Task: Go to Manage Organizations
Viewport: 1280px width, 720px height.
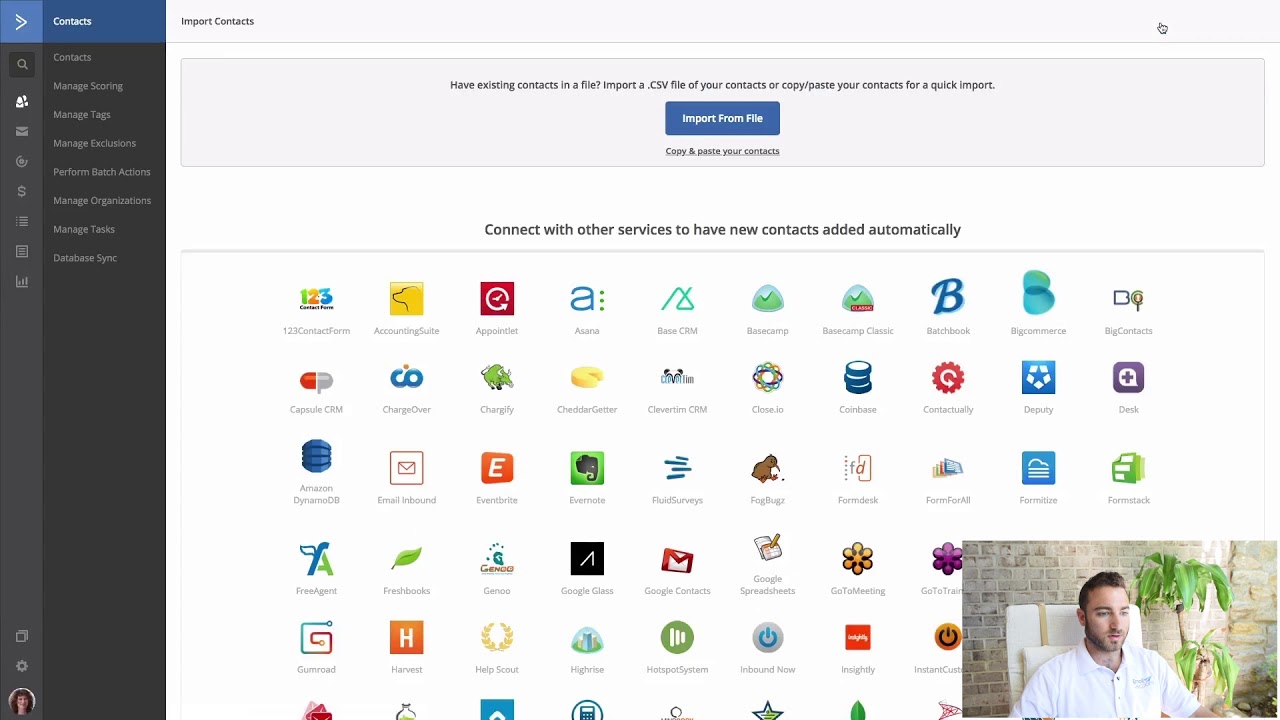Action: pyautogui.click(x=102, y=200)
